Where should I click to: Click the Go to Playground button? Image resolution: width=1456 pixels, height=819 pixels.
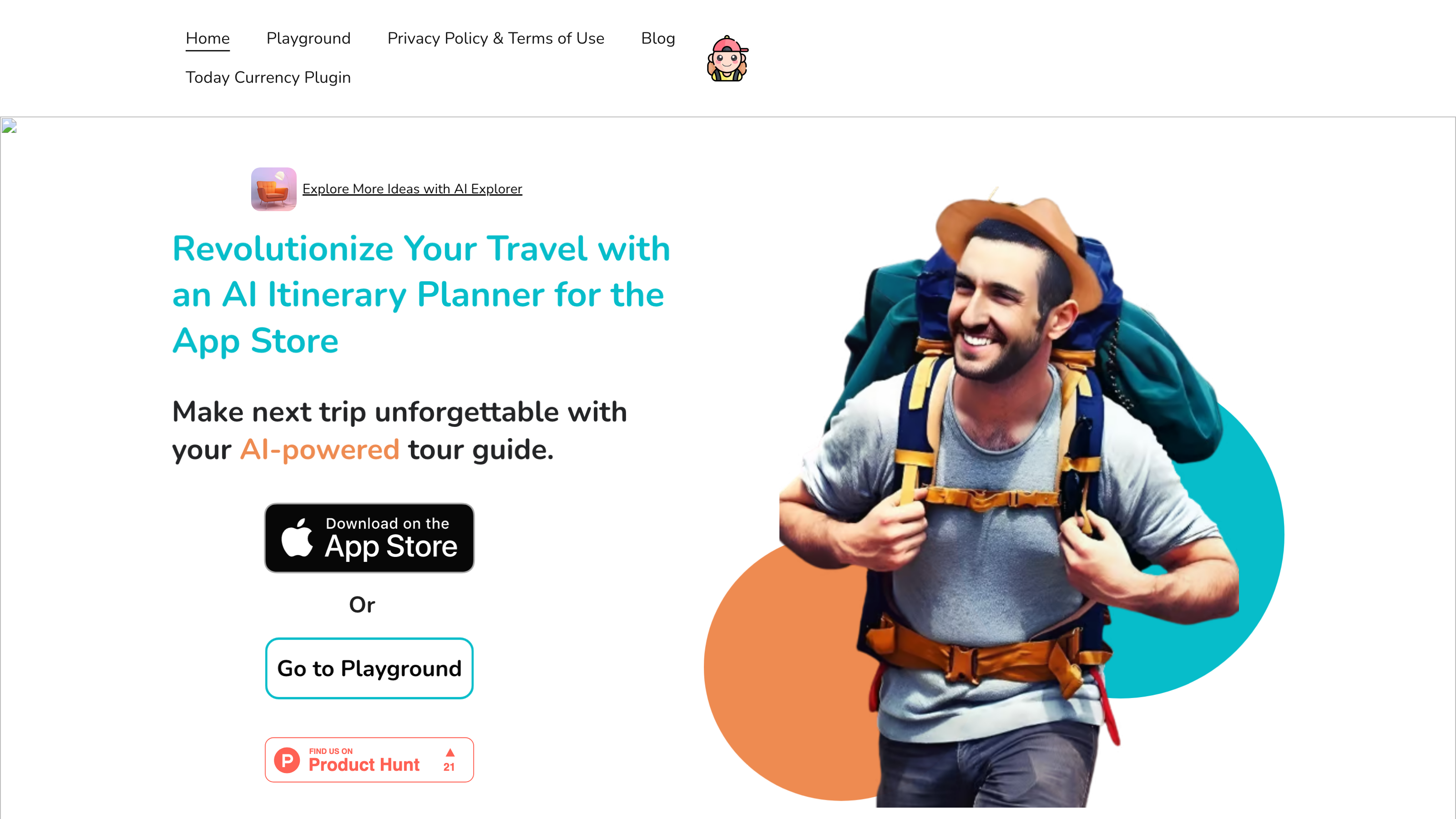(x=369, y=668)
